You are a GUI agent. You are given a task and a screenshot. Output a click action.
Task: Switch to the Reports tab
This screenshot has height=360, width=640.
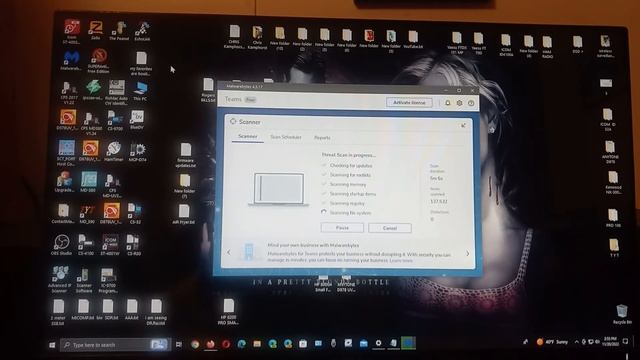click(322, 138)
